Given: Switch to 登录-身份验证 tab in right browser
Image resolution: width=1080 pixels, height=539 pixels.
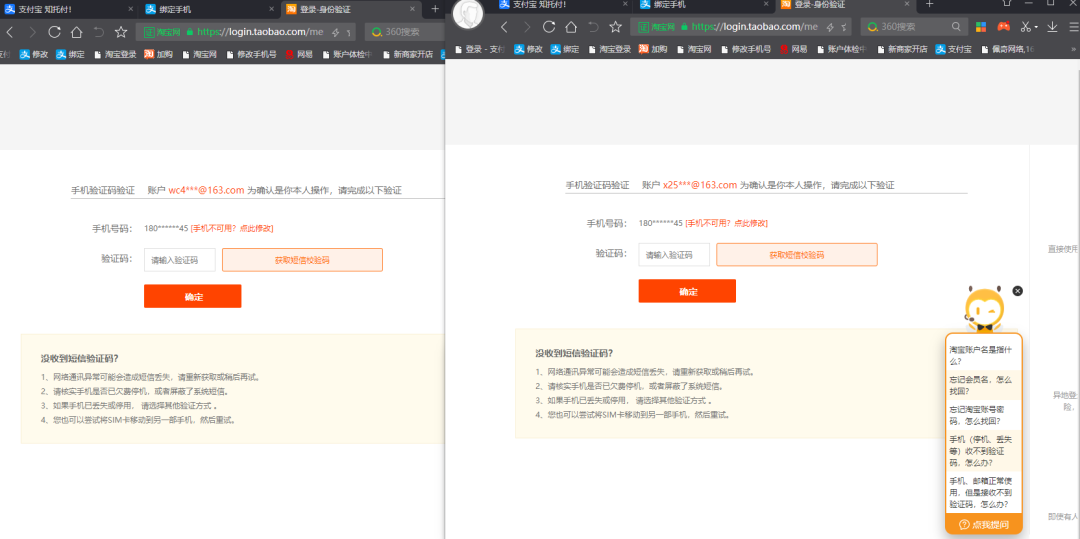Looking at the screenshot, I should pos(844,4).
